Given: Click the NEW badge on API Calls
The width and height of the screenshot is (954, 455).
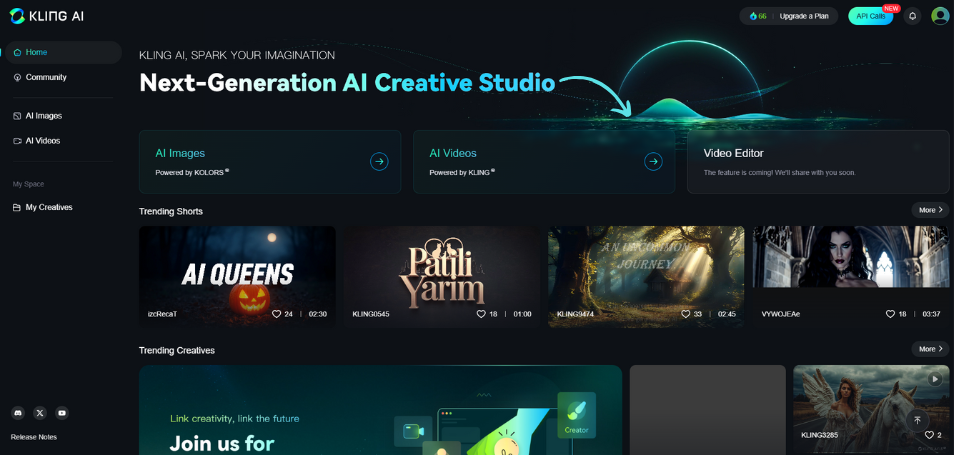Looking at the screenshot, I should 891,9.
